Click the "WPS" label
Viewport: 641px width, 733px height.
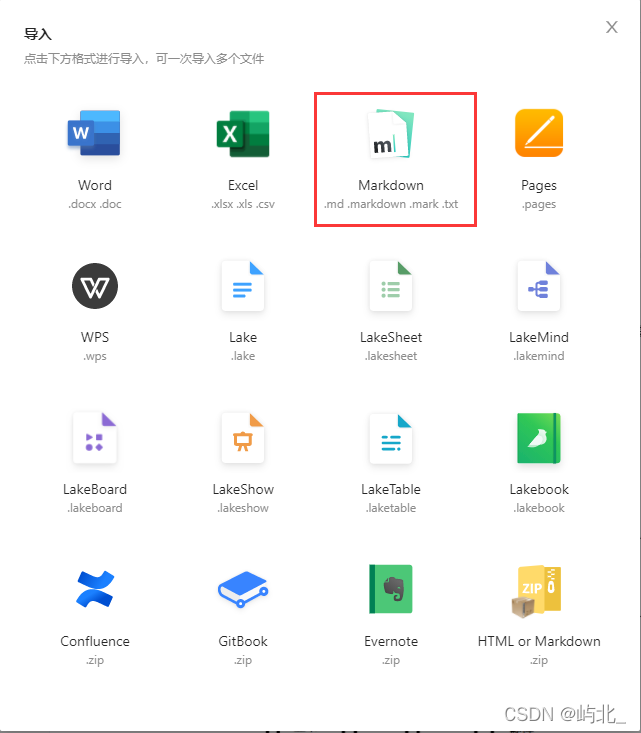(x=95, y=337)
